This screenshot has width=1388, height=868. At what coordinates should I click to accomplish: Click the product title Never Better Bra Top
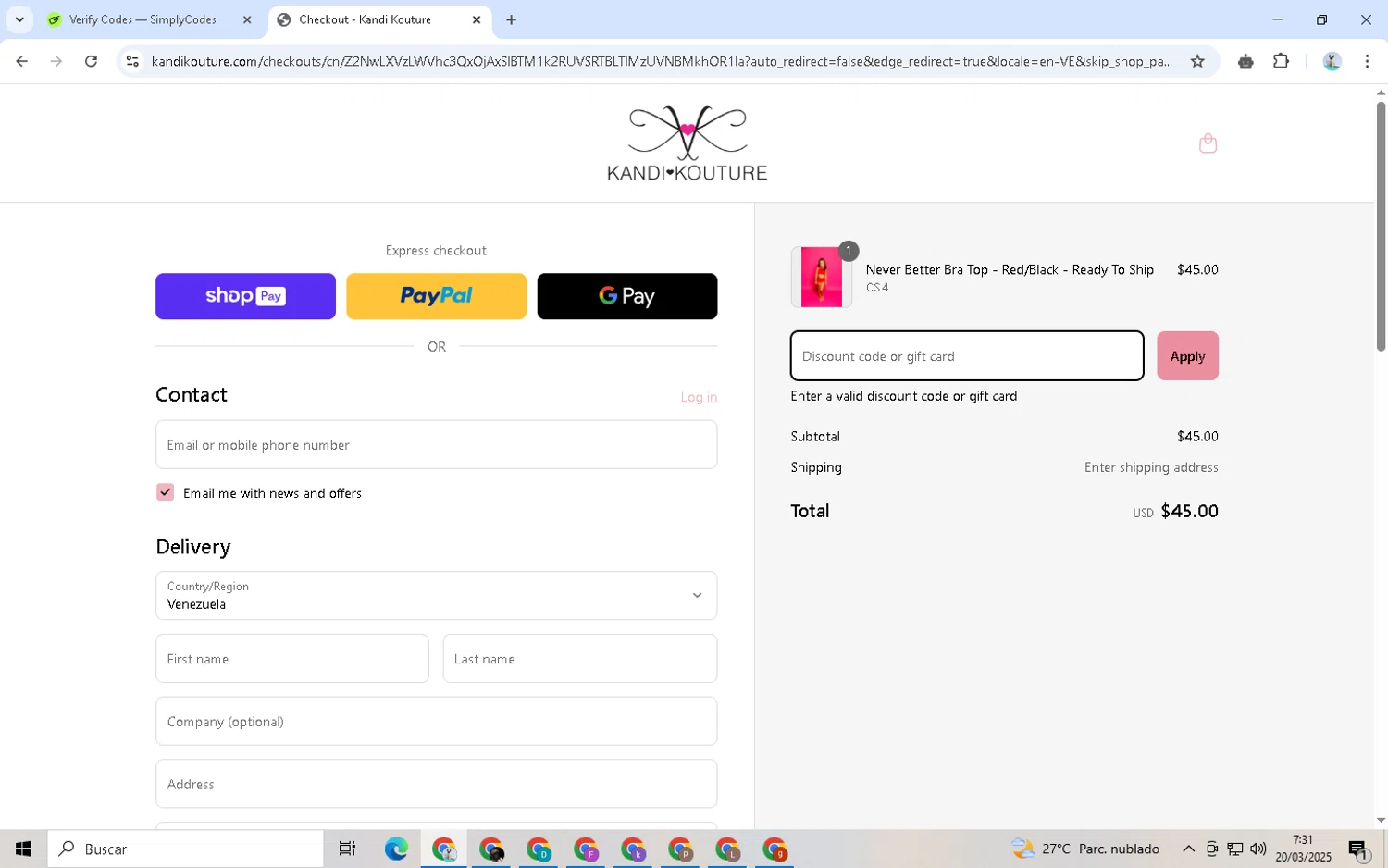pos(1010,269)
